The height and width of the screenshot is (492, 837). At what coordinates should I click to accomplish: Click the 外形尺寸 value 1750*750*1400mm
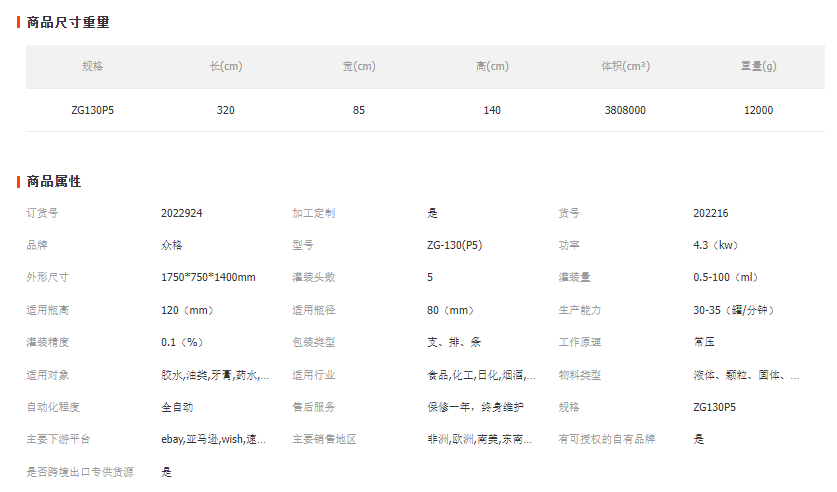208,277
